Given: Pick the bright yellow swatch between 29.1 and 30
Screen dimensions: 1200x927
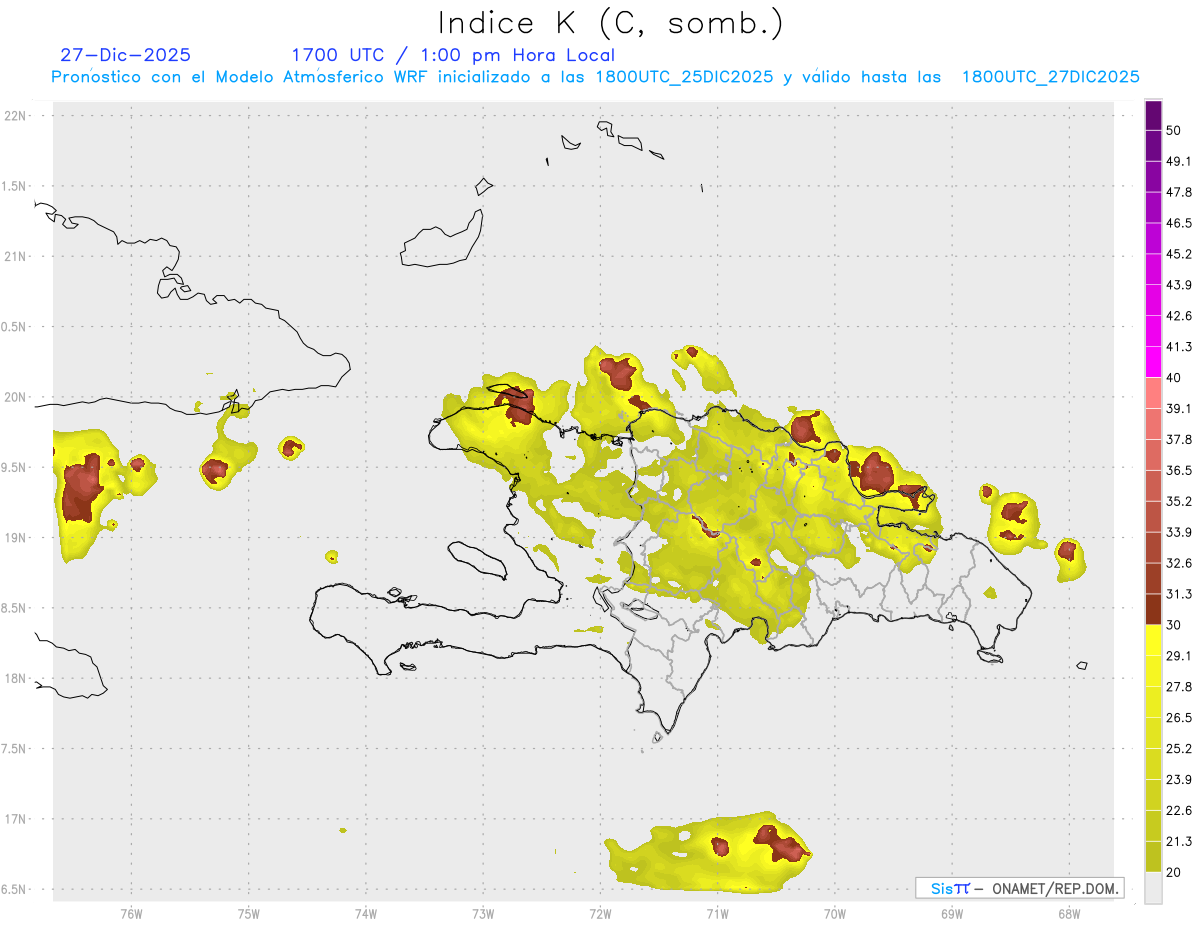Looking at the screenshot, I should point(1154,641).
